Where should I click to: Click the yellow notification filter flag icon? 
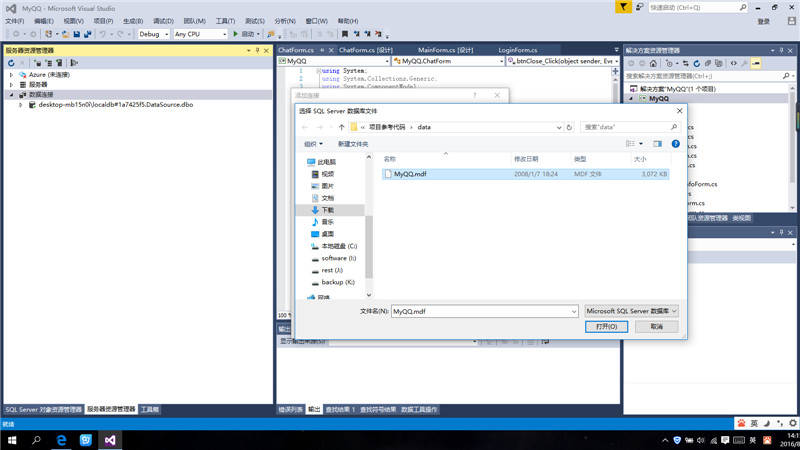pos(622,7)
